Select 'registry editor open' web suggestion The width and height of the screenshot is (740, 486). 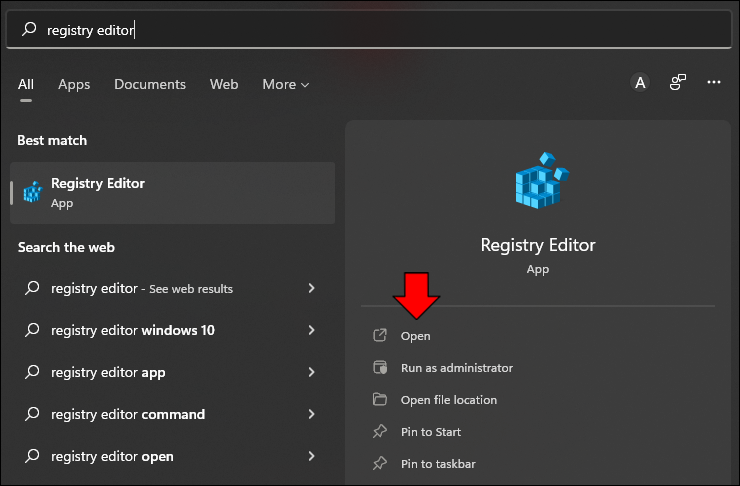112,456
